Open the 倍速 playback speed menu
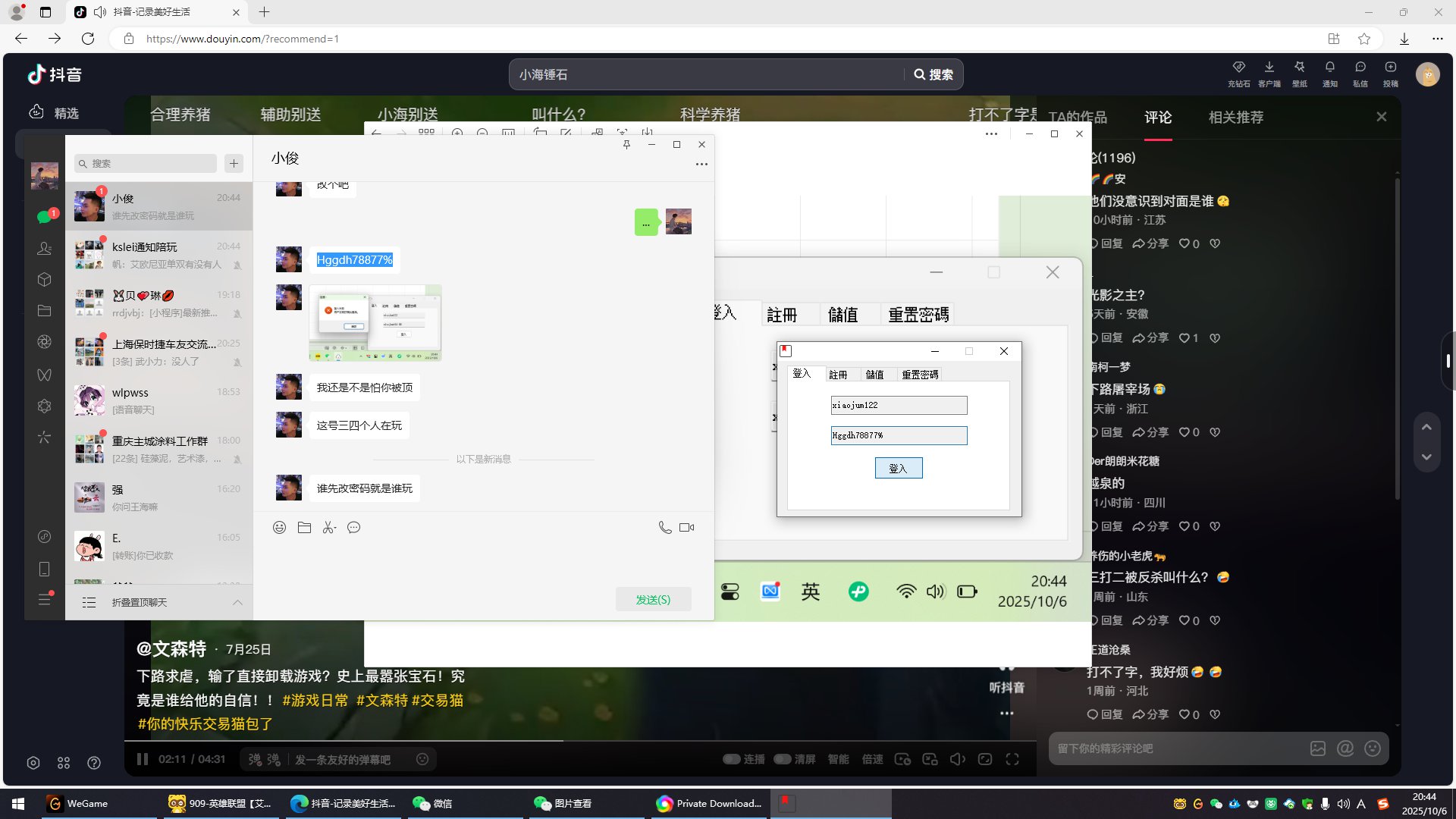Image resolution: width=1456 pixels, height=819 pixels. (x=872, y=759)
